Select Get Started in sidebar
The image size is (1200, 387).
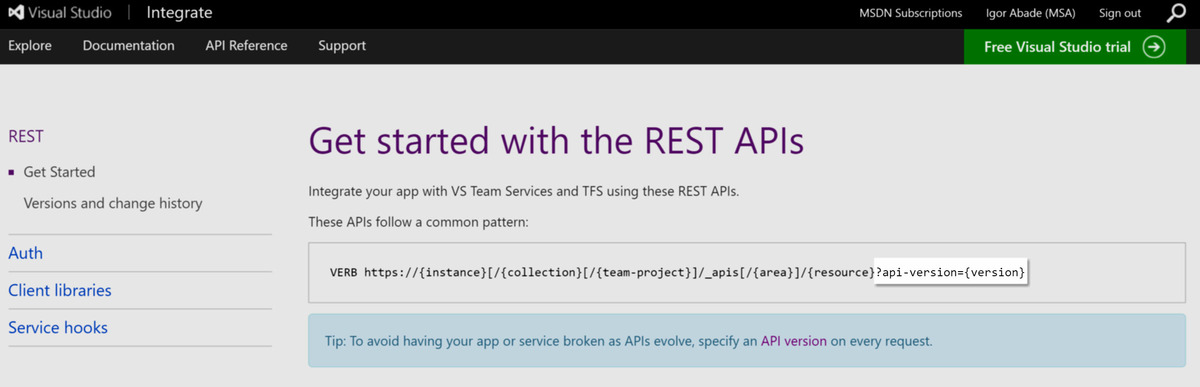pyautogui.click(x=59, y=172)
